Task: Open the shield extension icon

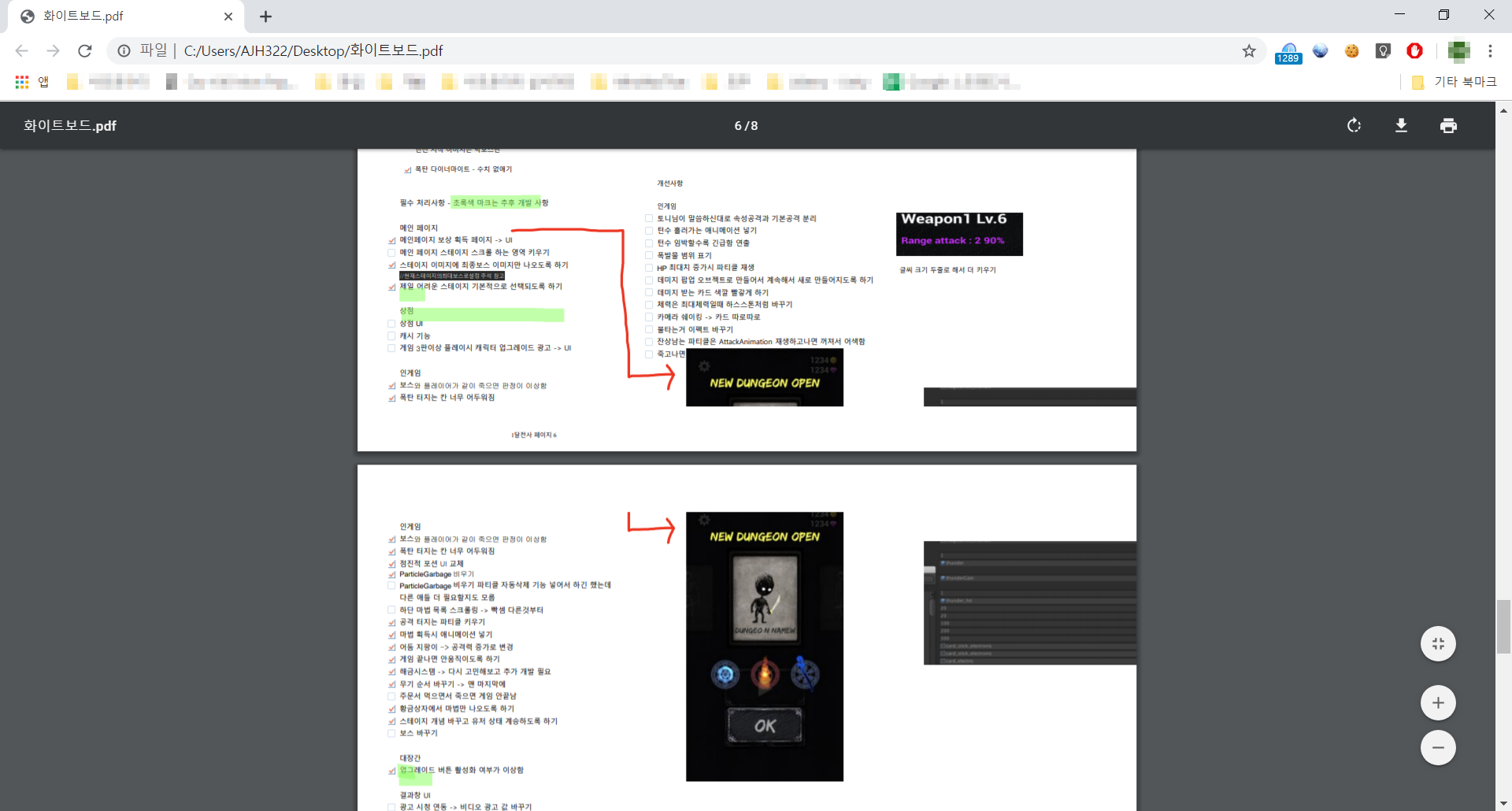Action: click(x=1384, y=51)
